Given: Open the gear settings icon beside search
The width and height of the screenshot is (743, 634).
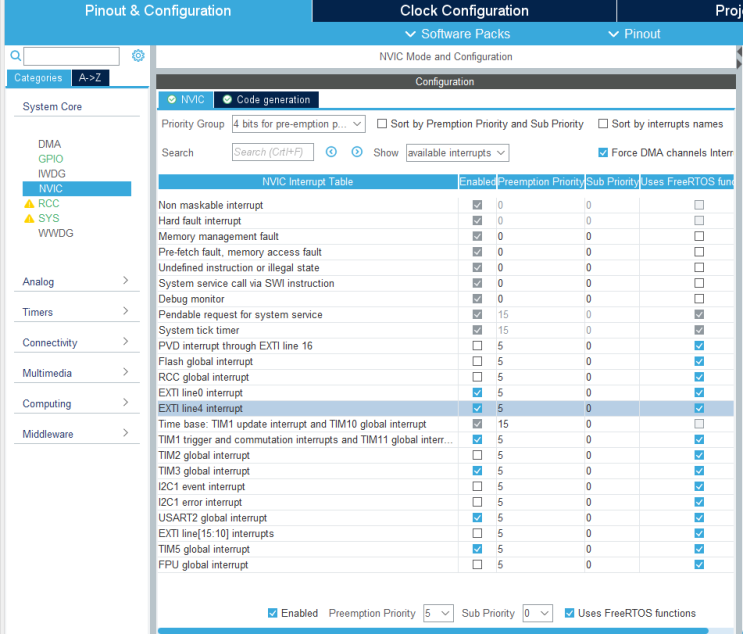Looking at the screenshot, I should coord(138,55).
